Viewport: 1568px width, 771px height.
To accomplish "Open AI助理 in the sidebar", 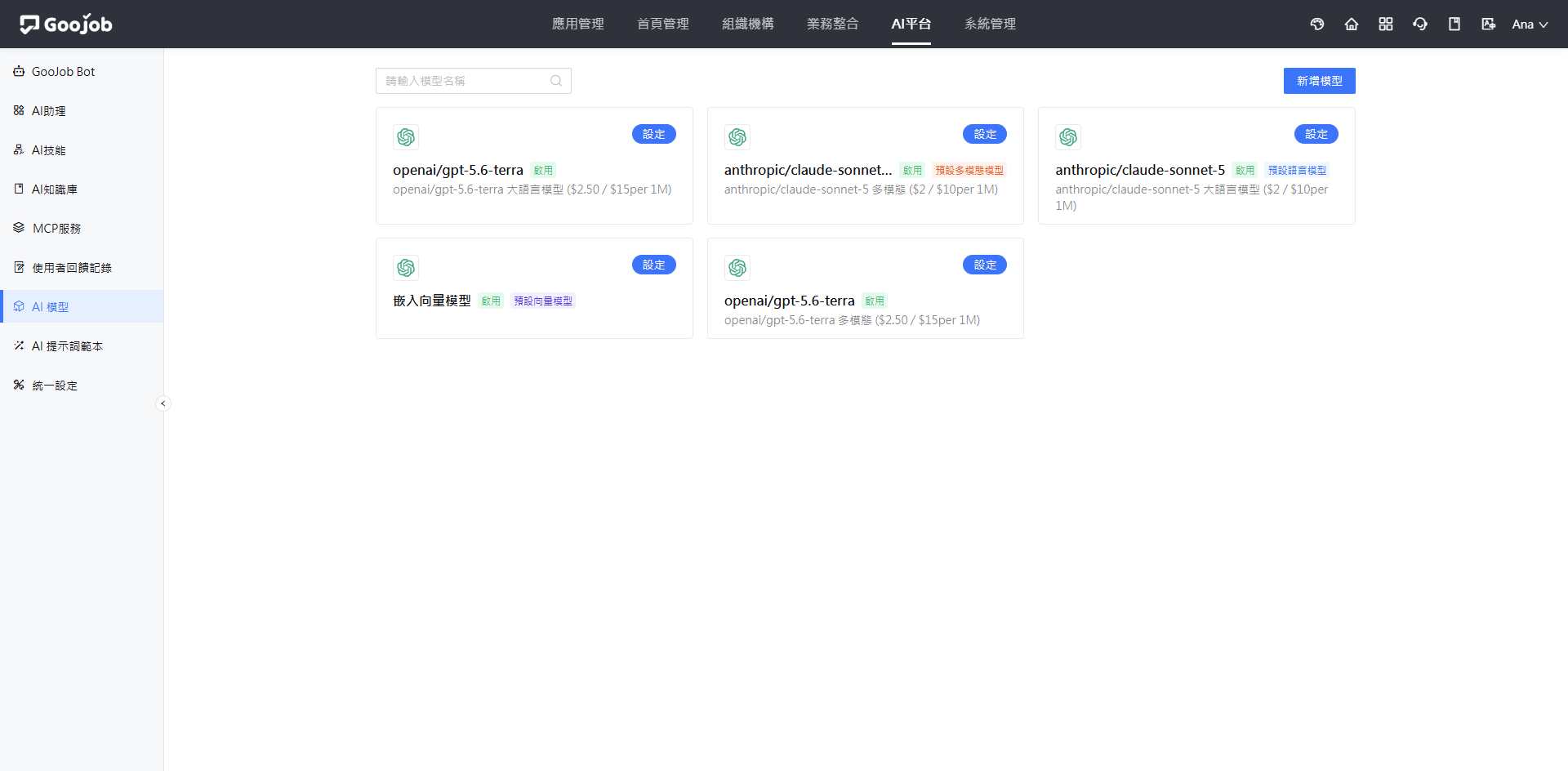I will 82,111.
